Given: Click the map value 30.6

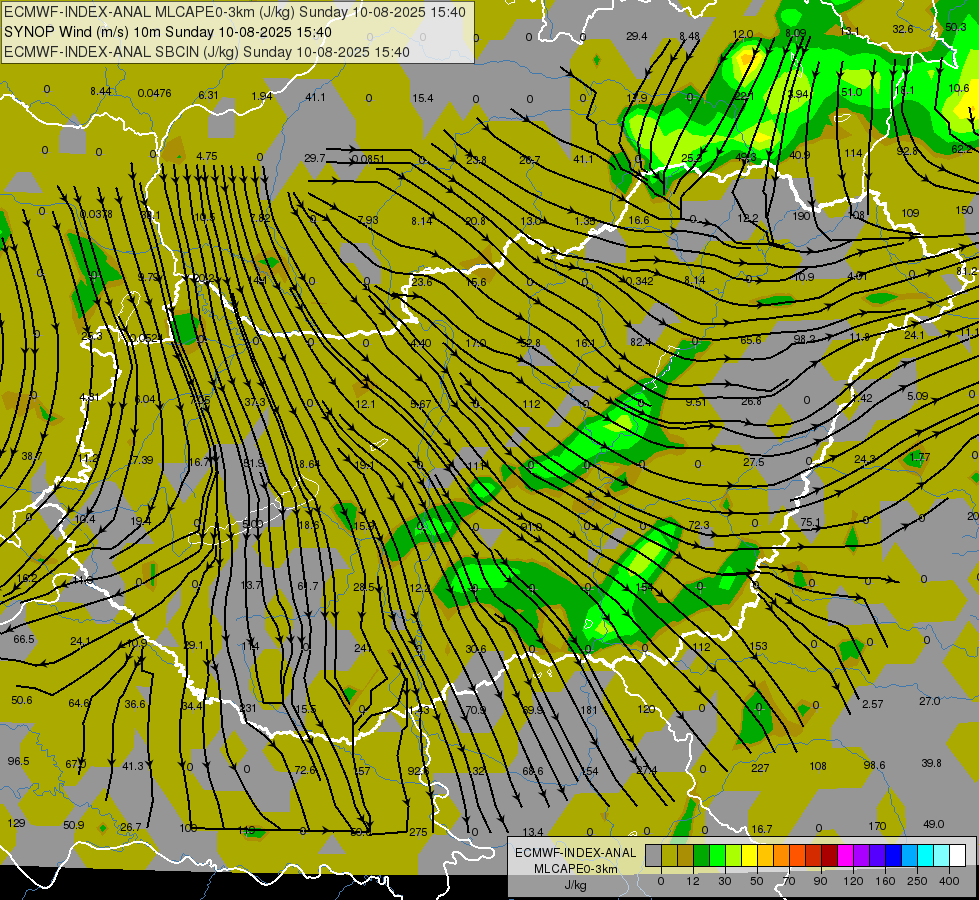Looking at the screenshot, I should 476,650.
